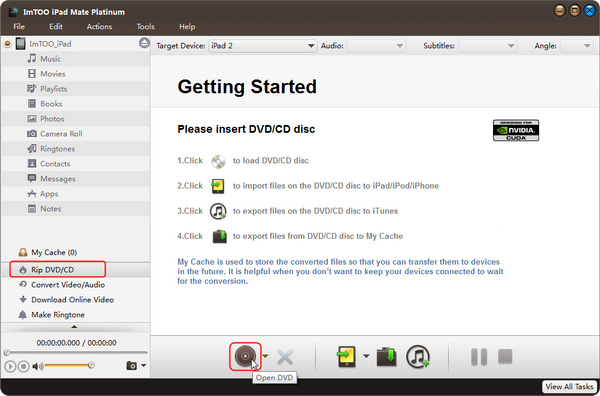Open the Actions menu

tap(99, 26)
